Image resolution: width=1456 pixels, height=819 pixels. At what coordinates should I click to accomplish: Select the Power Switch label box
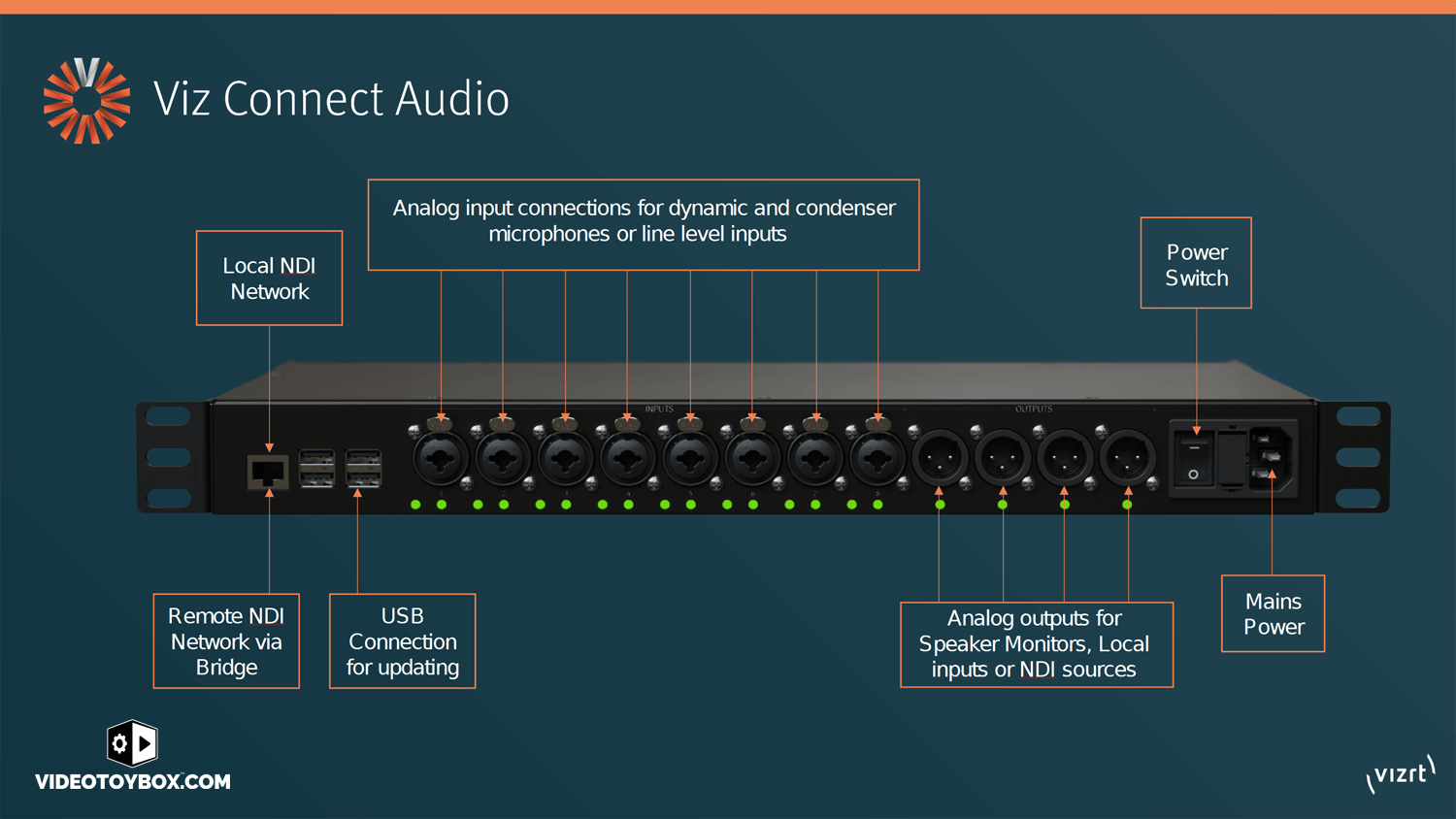click(x=1196, y=263)
